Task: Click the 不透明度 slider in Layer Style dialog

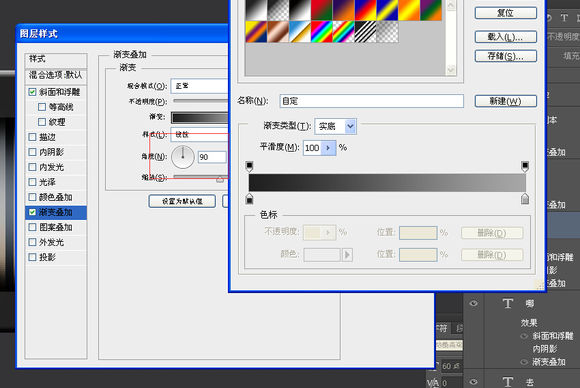Action: [201, 101]
